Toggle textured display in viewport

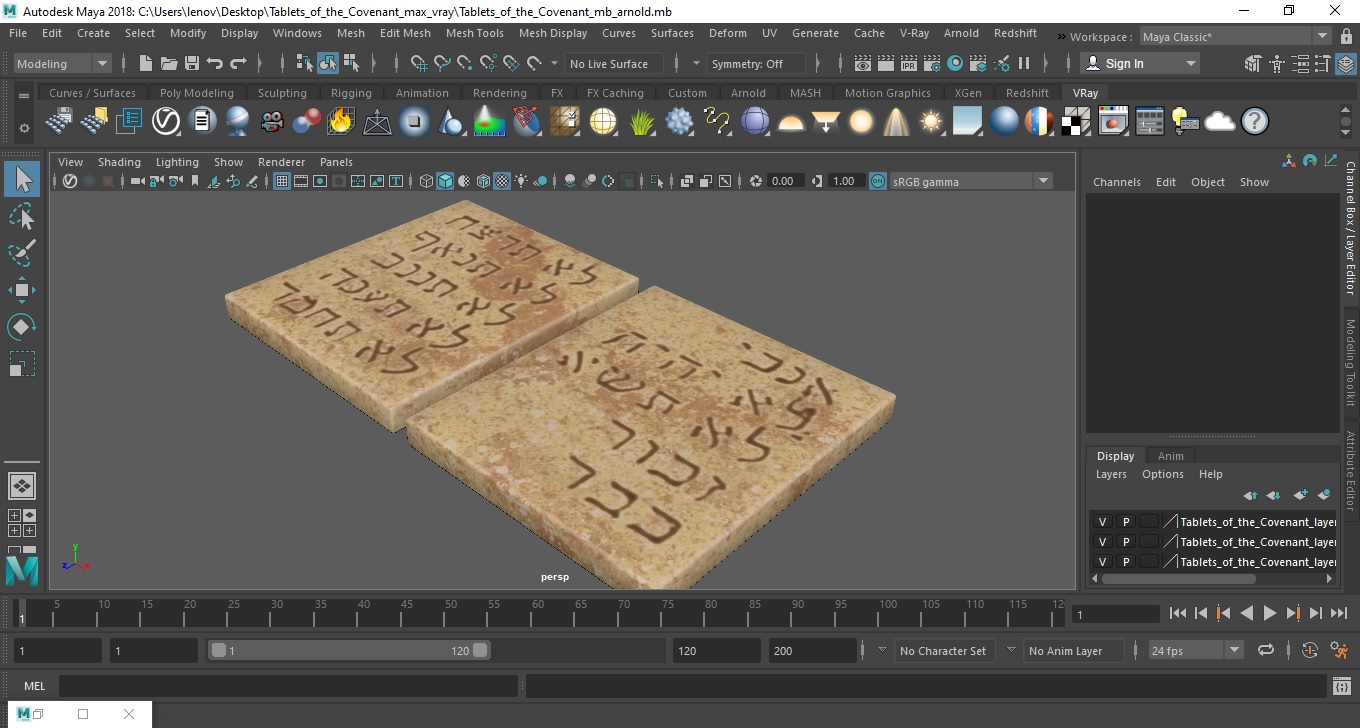click(x=503, y=181)
